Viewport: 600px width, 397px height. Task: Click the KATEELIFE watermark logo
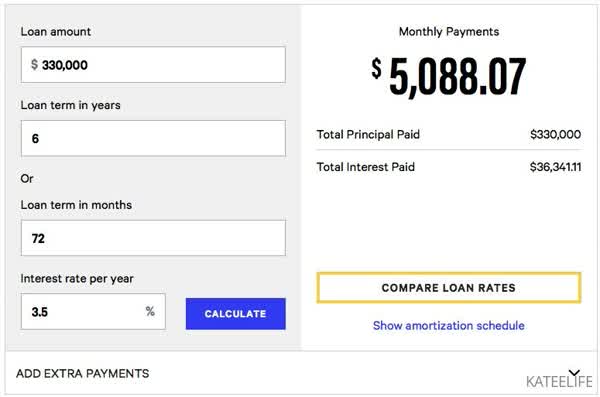pos(559,381)
